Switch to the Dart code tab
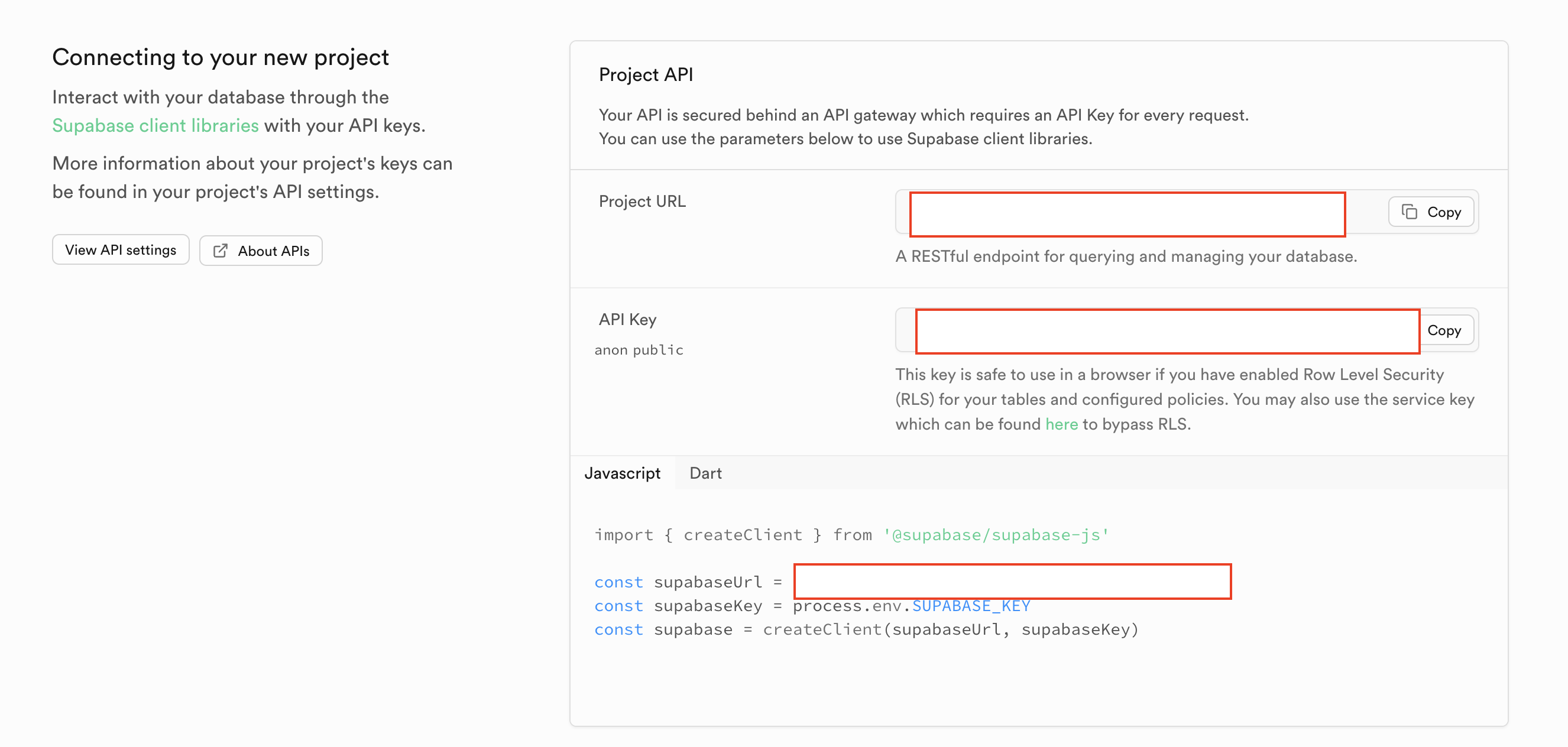 point(705,473)
